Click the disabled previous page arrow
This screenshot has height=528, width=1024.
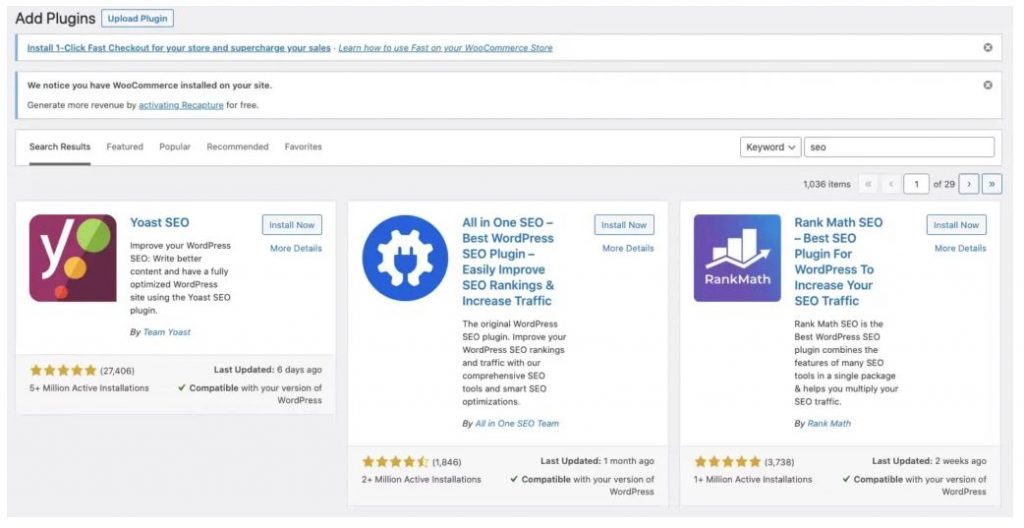[891, 184]
